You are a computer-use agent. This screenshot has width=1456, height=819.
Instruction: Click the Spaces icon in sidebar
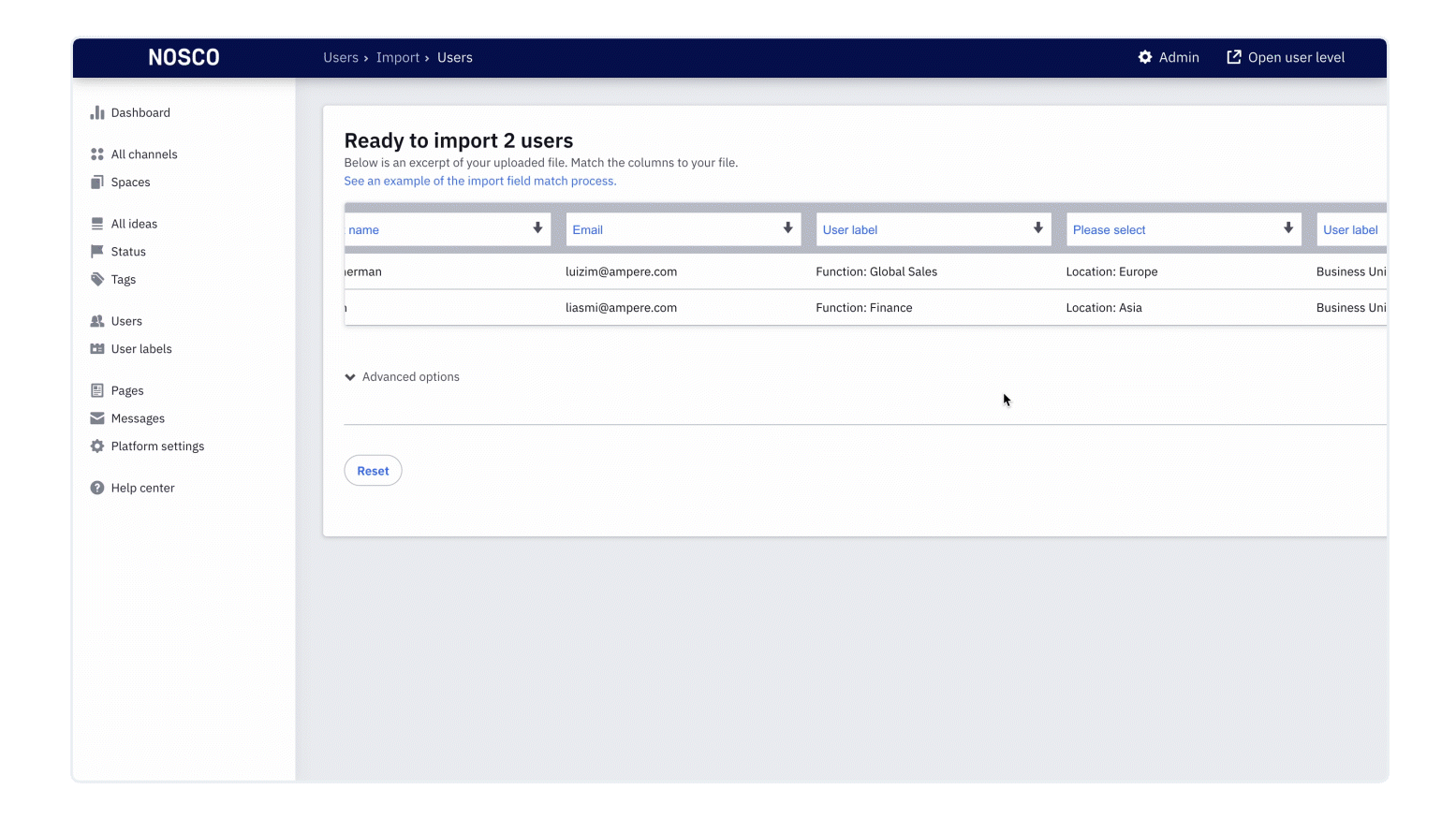pyautogui.click(x=96, y=183)
